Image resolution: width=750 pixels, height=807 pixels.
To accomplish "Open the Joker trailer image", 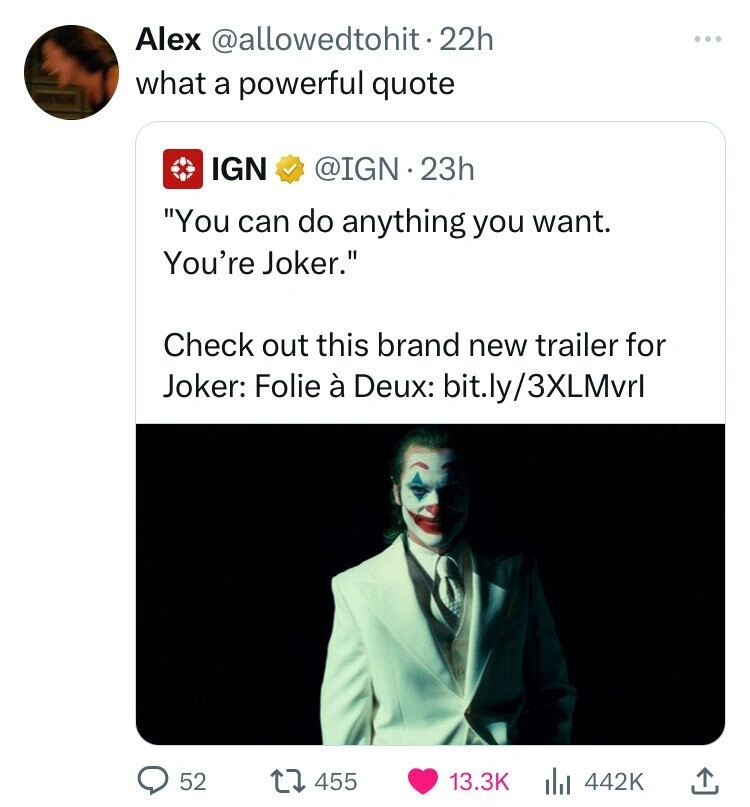I will [x=430, y=584].
